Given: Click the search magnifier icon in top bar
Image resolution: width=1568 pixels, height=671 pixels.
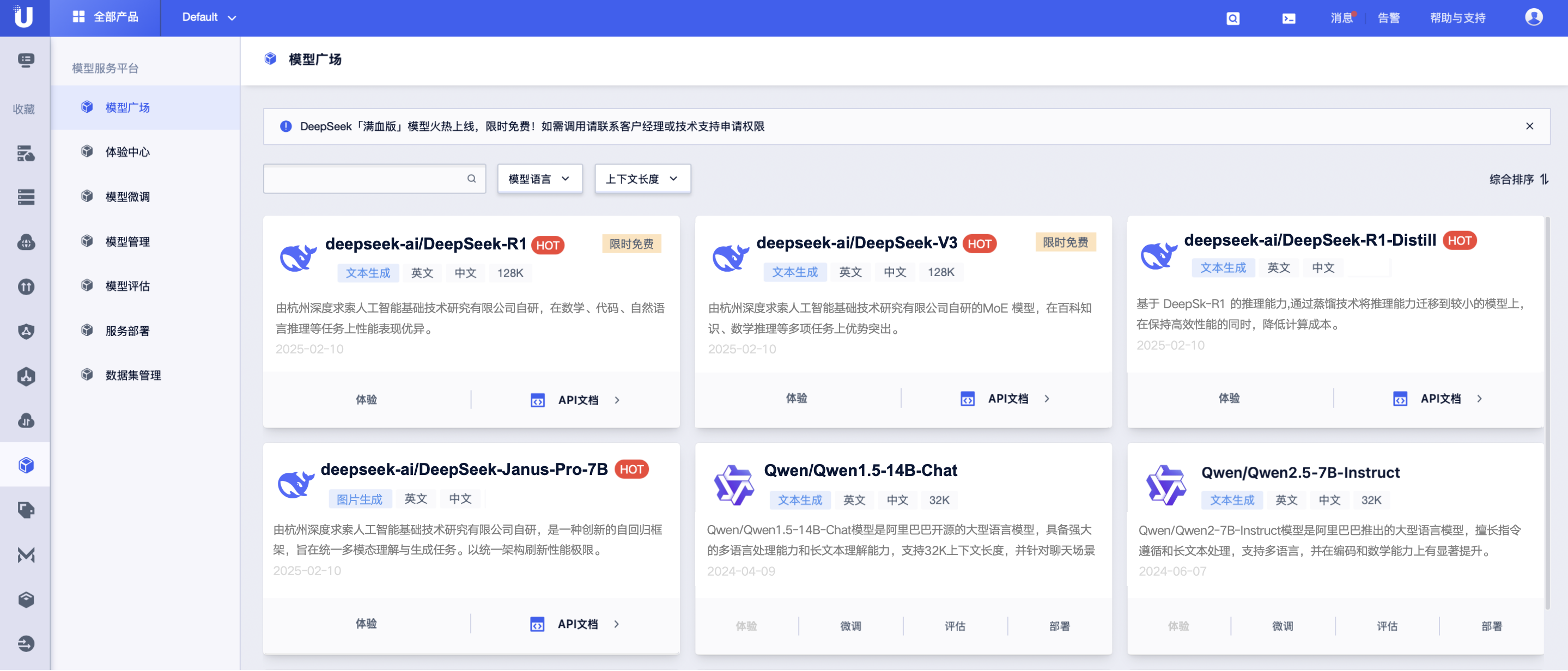Looking at the screenshot, I should 1232,19.
